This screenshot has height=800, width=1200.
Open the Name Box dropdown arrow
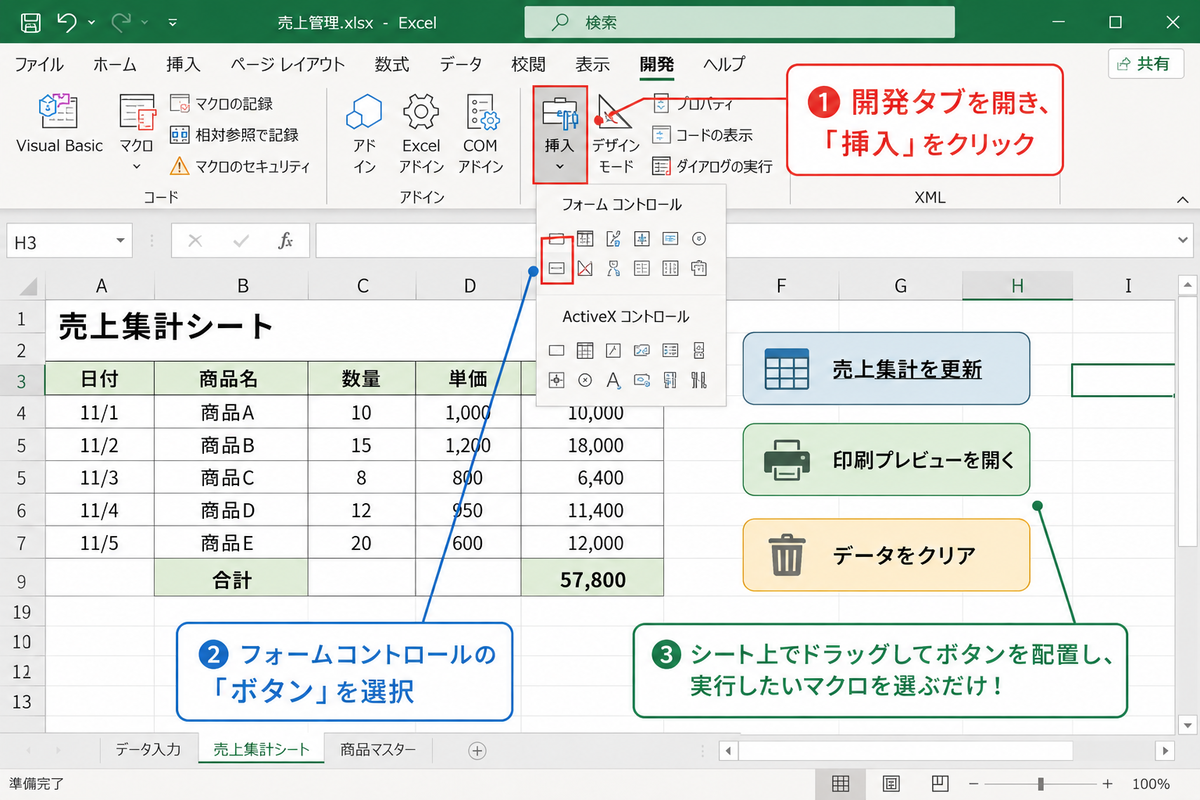[121, 242]
